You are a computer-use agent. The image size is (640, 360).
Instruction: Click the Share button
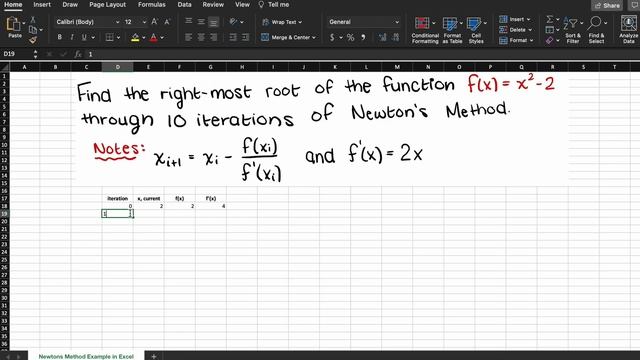pos(607,5)
